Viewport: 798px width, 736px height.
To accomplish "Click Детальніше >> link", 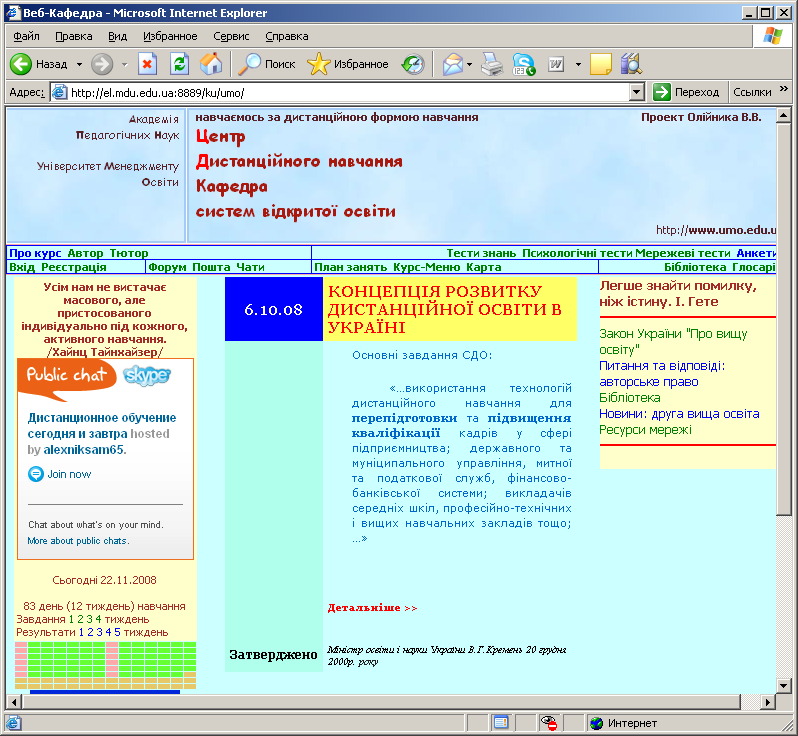I will (x=372, y=608).
